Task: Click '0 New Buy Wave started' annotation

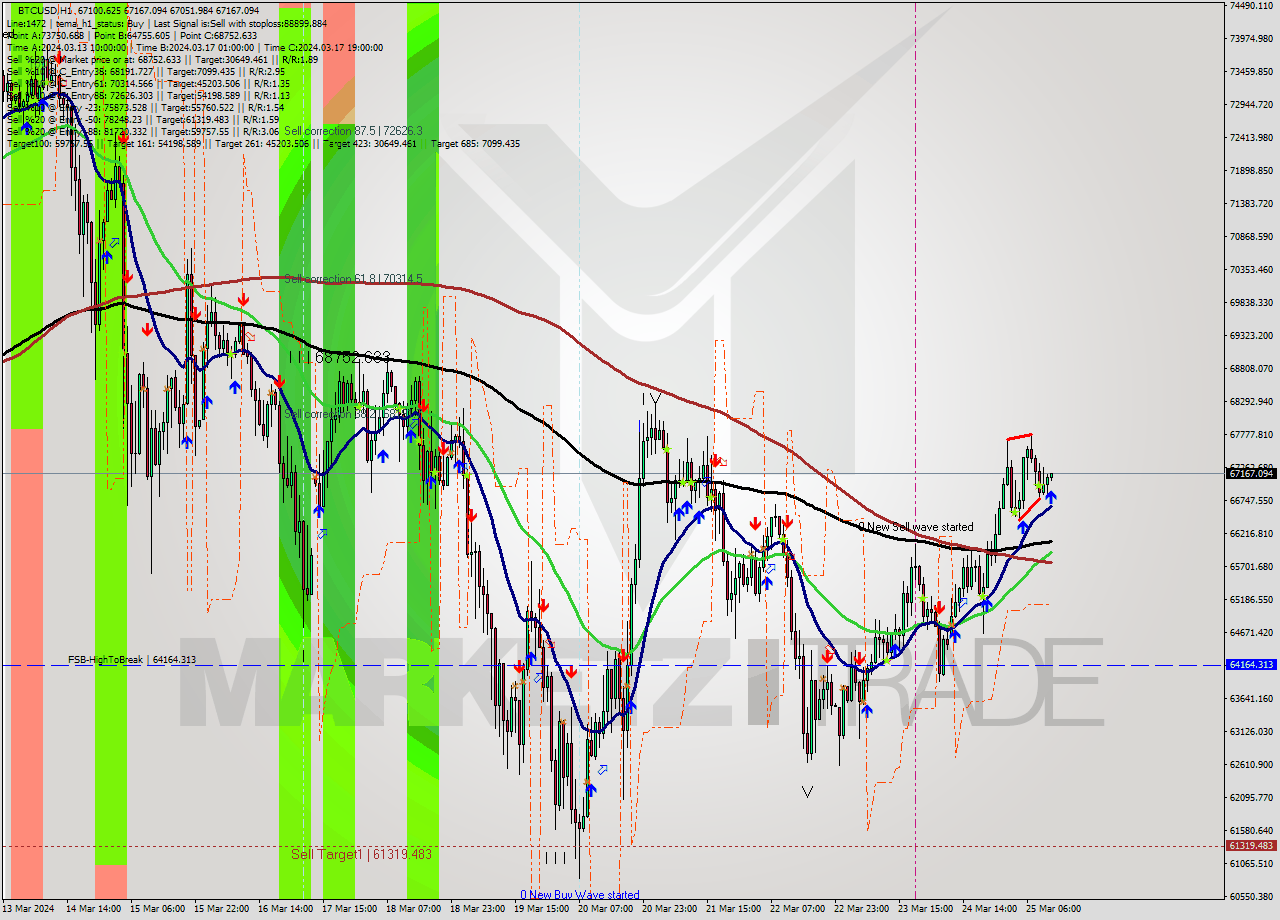Action: [579, 895]
